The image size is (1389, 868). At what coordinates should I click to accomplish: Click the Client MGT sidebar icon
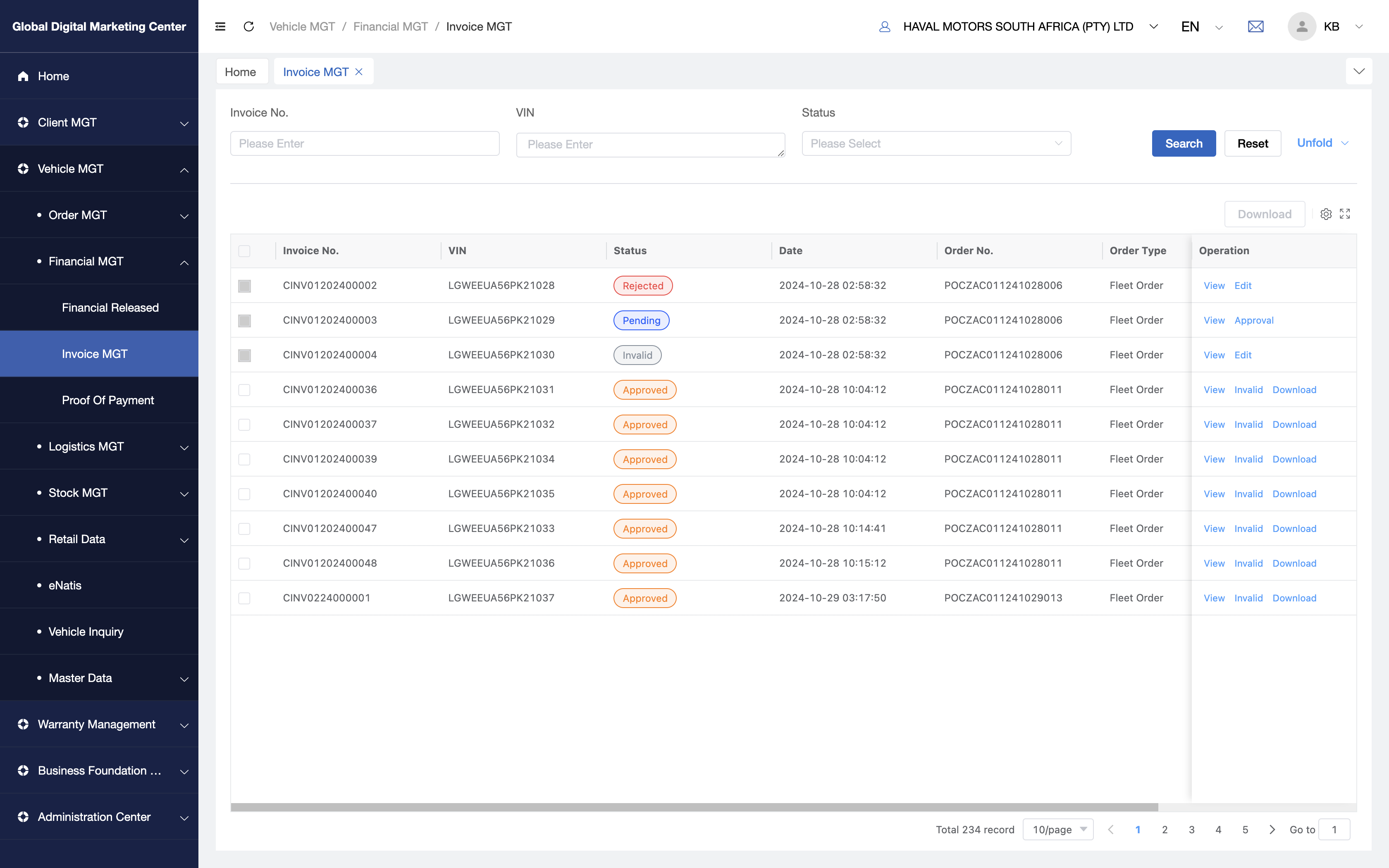coord(23,122)
